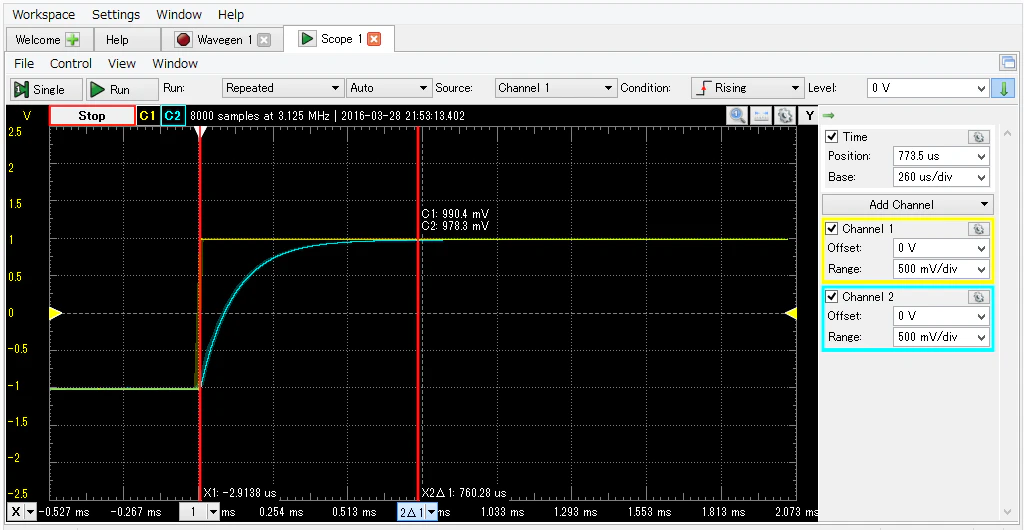Open the Scope View menu
The height and width of the screenshot is (530, 1024).
tap(121, 63)
